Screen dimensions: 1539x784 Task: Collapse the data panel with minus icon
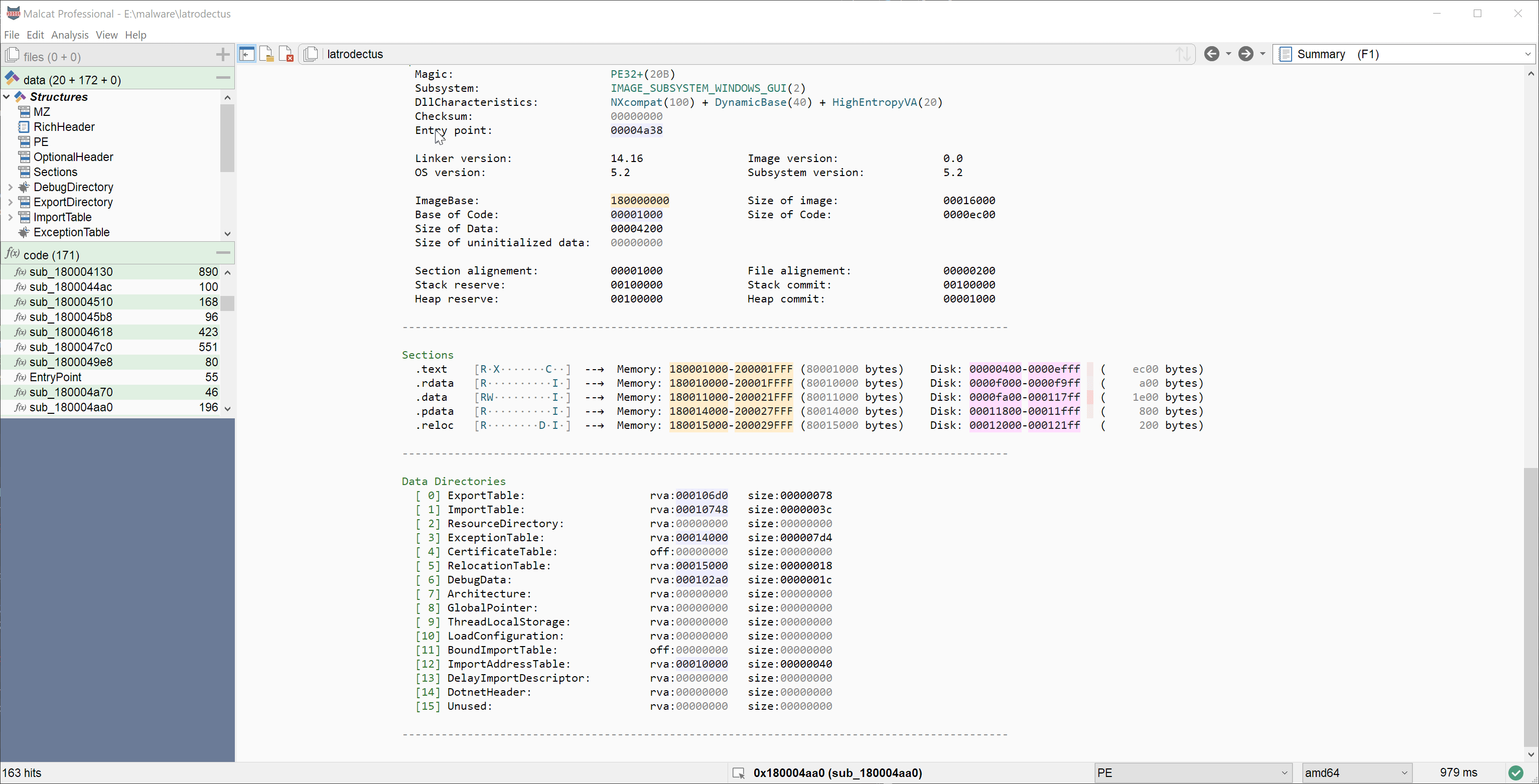tap(223, 78)
